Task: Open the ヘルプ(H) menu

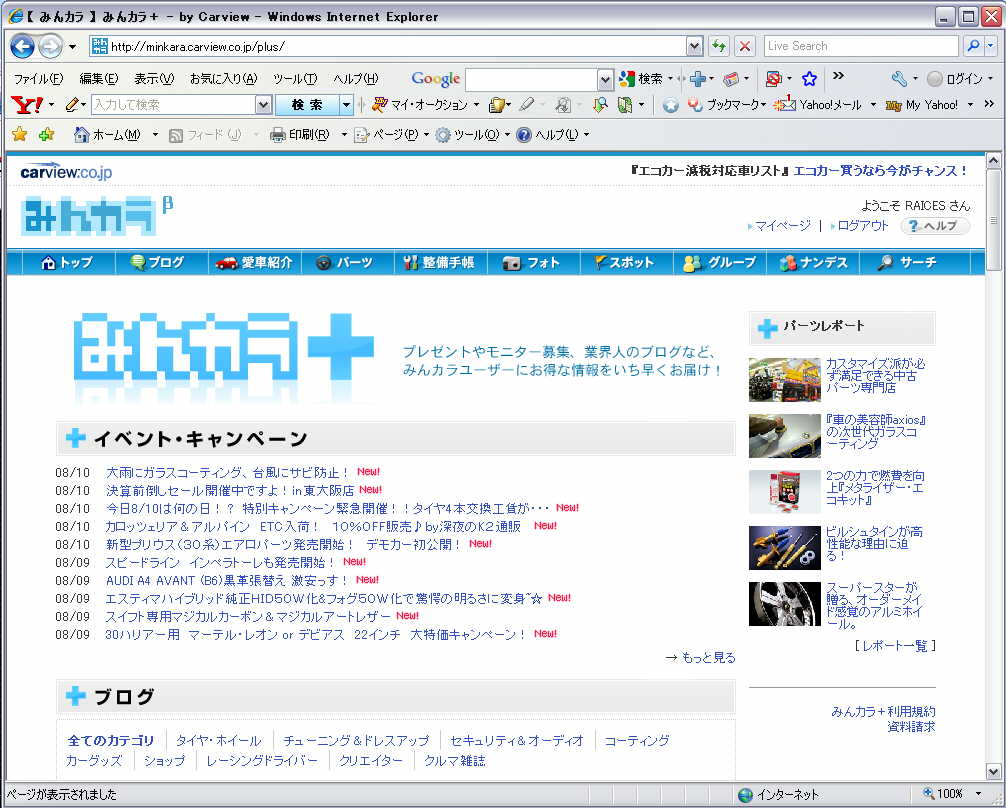Action: (x=355, y=79)
